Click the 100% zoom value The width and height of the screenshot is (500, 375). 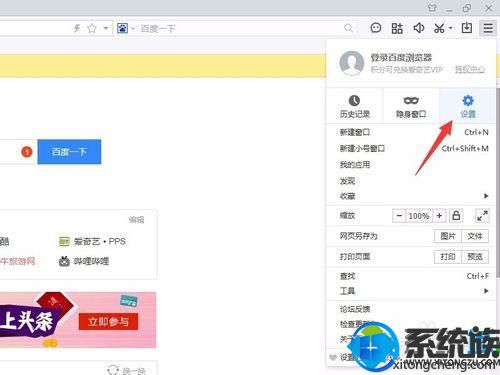click(x=419, y=216)
